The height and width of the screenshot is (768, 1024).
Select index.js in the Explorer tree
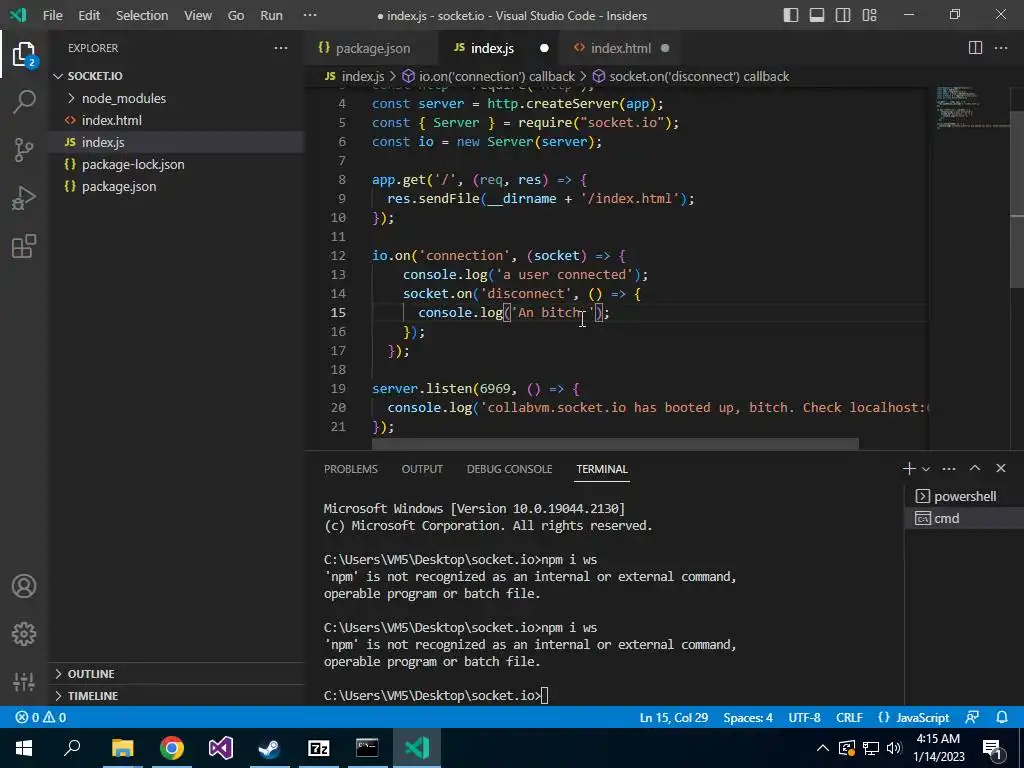(x=176, y=142)
